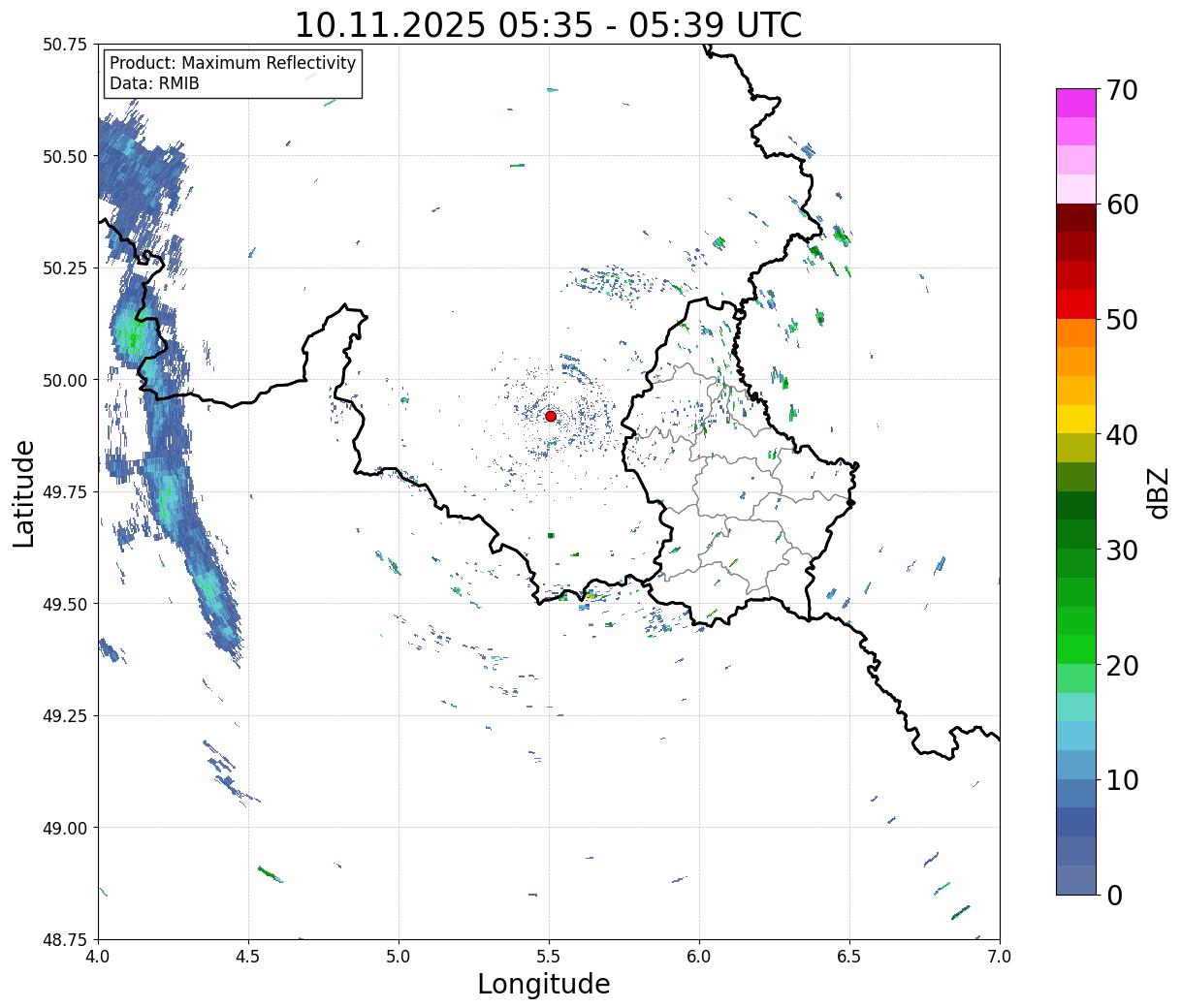This screenshot has width=1182, height=1008.
Task: Click the 10 tick label on colorbar
Action: 1121,779
